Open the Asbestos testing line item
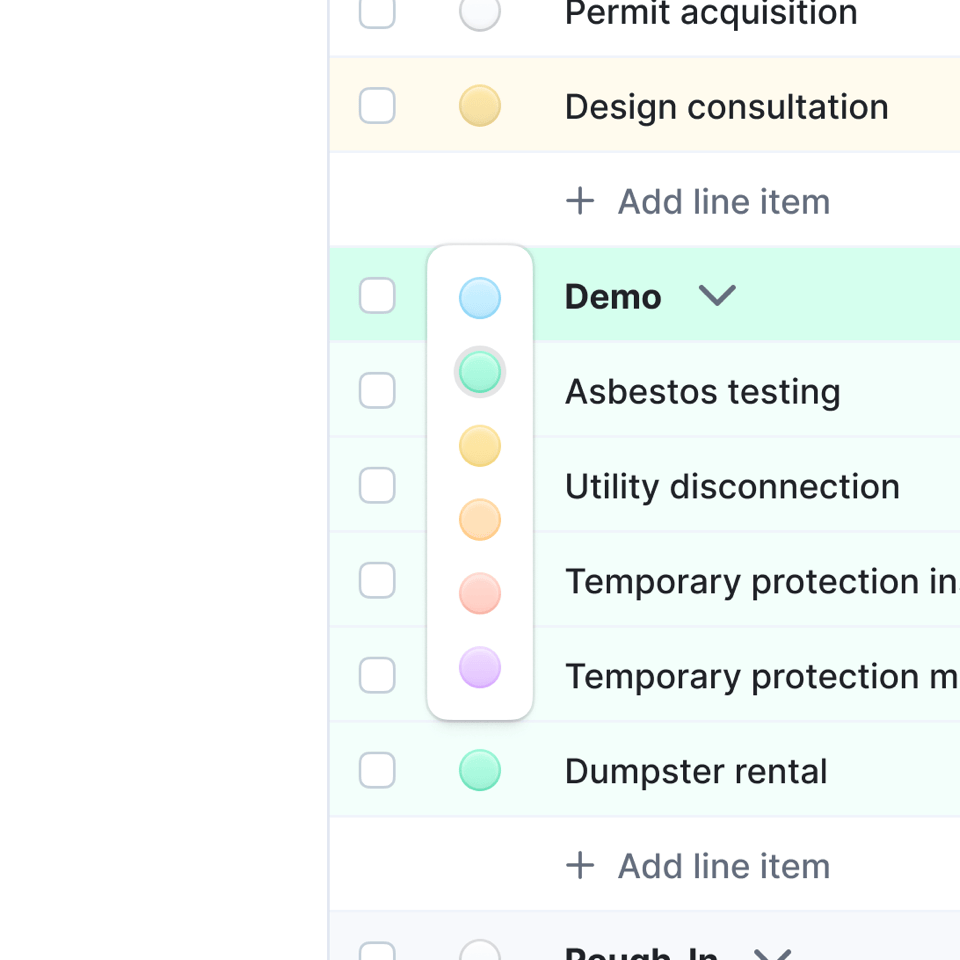 pyautogui.click(x=702, y=391)
